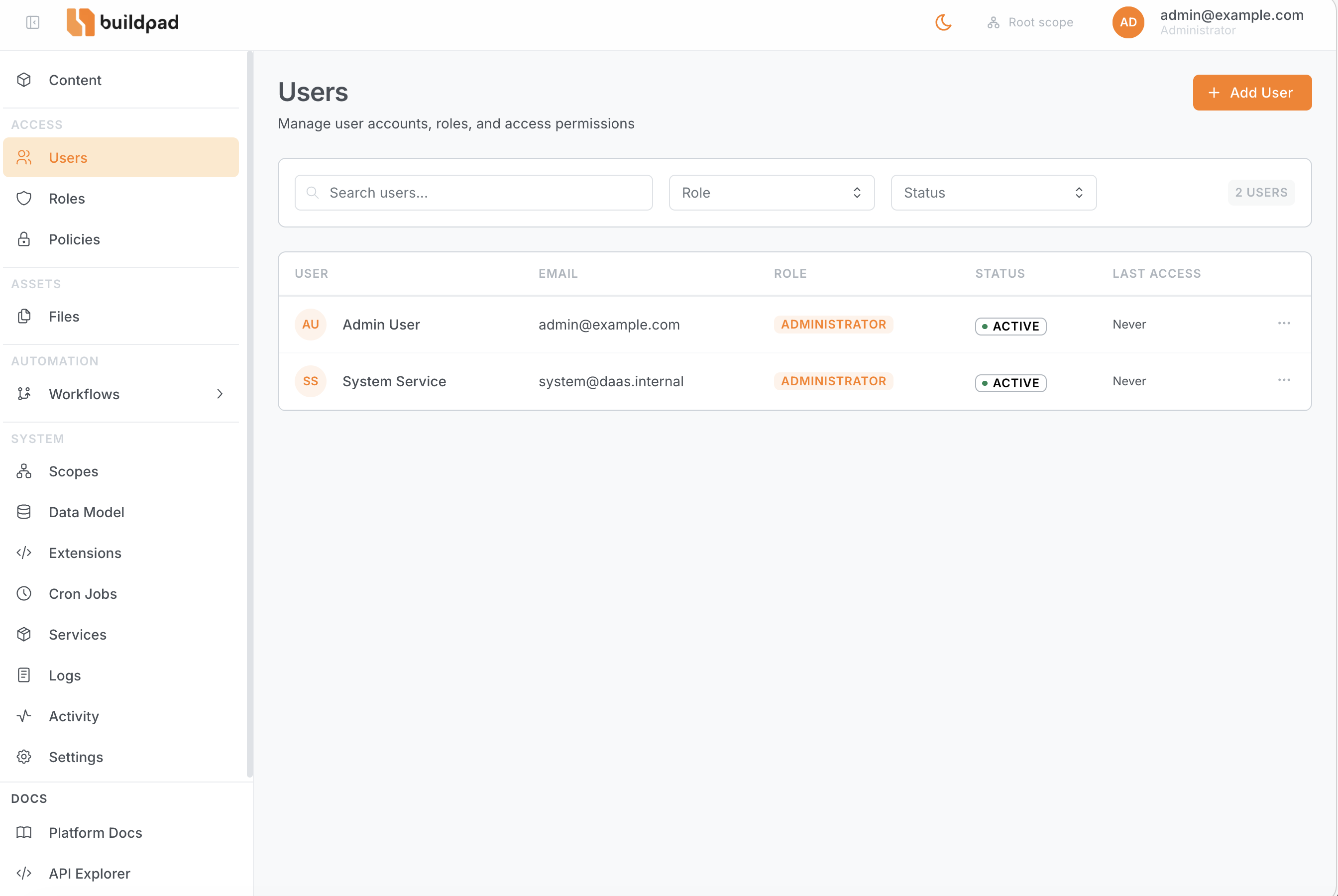Click the Activity pulse icon

[x=24, y=716]
